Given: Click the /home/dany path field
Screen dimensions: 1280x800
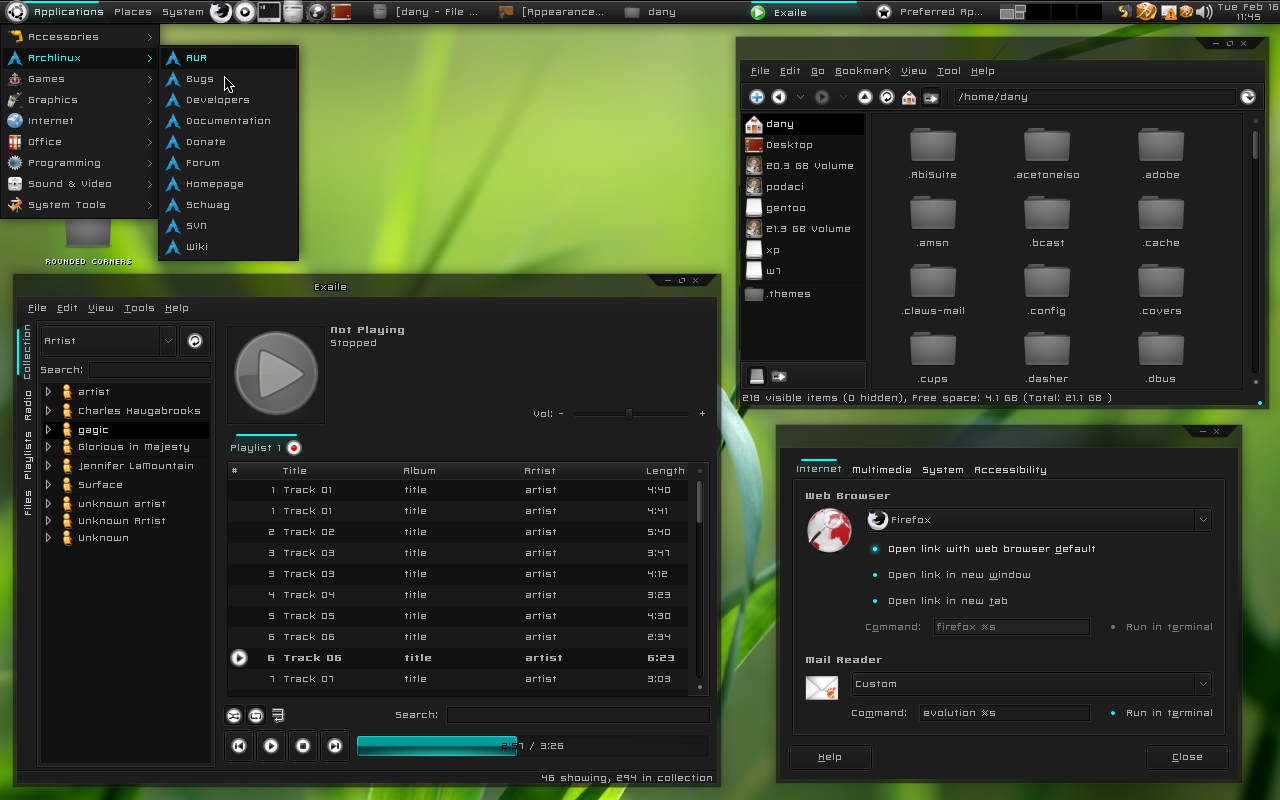Looking at the screenshot, I should [1094, 97].
